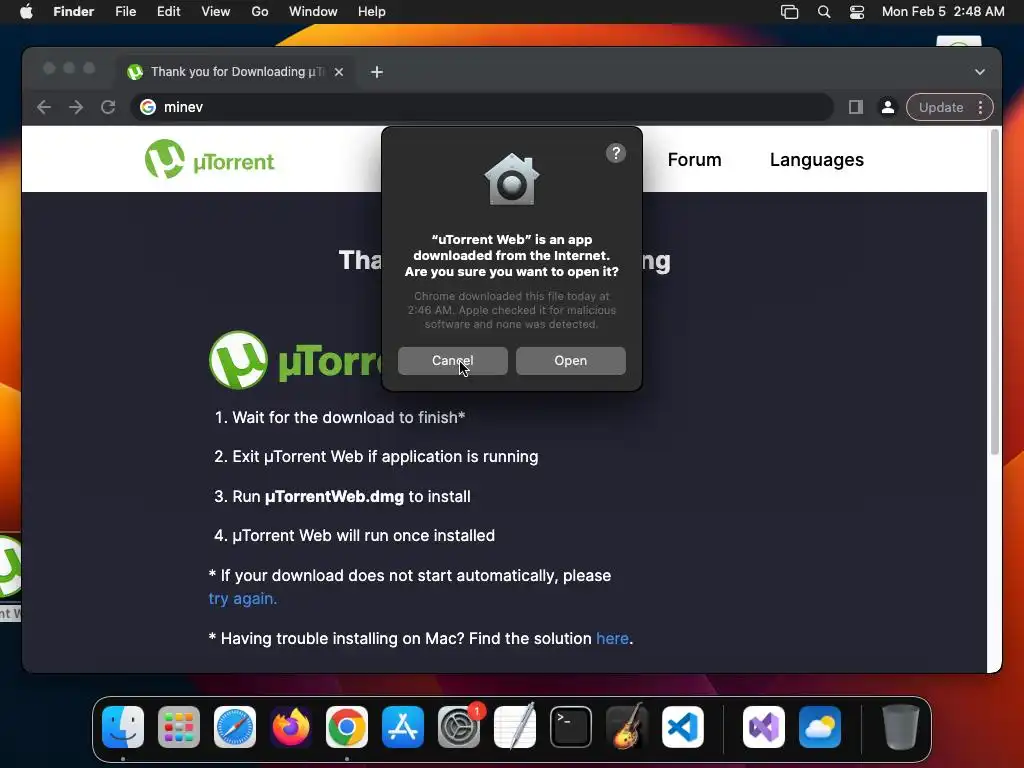Click the Chrome forward arrow

[x=76, y=107]
